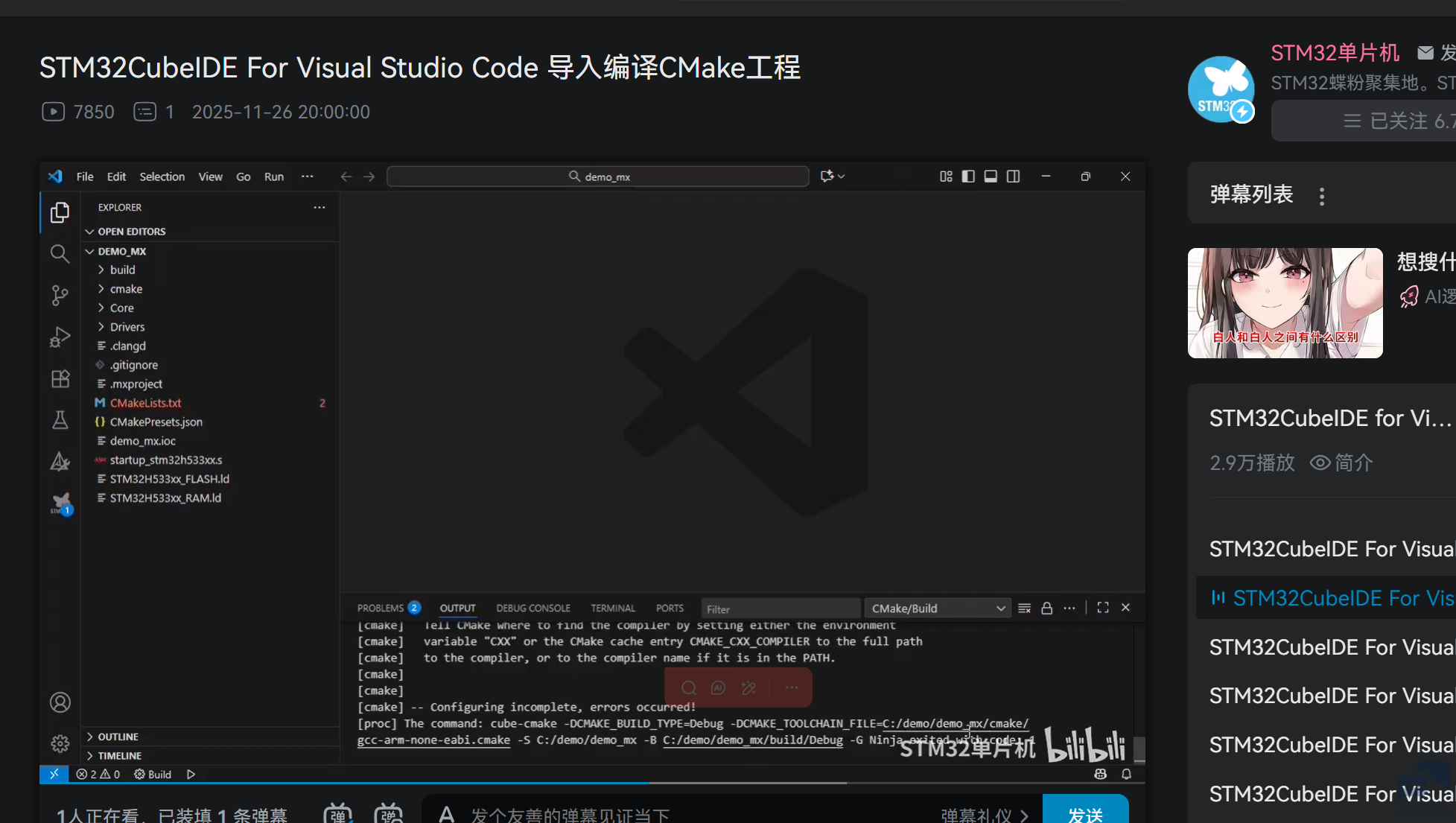Open the STM32 butterfly extension view
Screen dimensions: 1456x823
[x=60, y=503]
